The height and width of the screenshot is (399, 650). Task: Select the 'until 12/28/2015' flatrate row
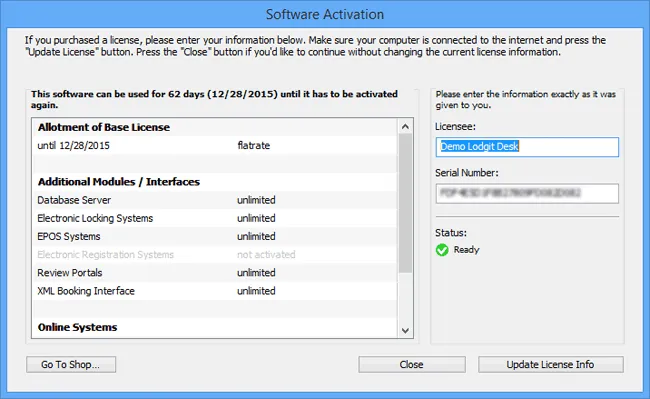click(x=214, y=145)
